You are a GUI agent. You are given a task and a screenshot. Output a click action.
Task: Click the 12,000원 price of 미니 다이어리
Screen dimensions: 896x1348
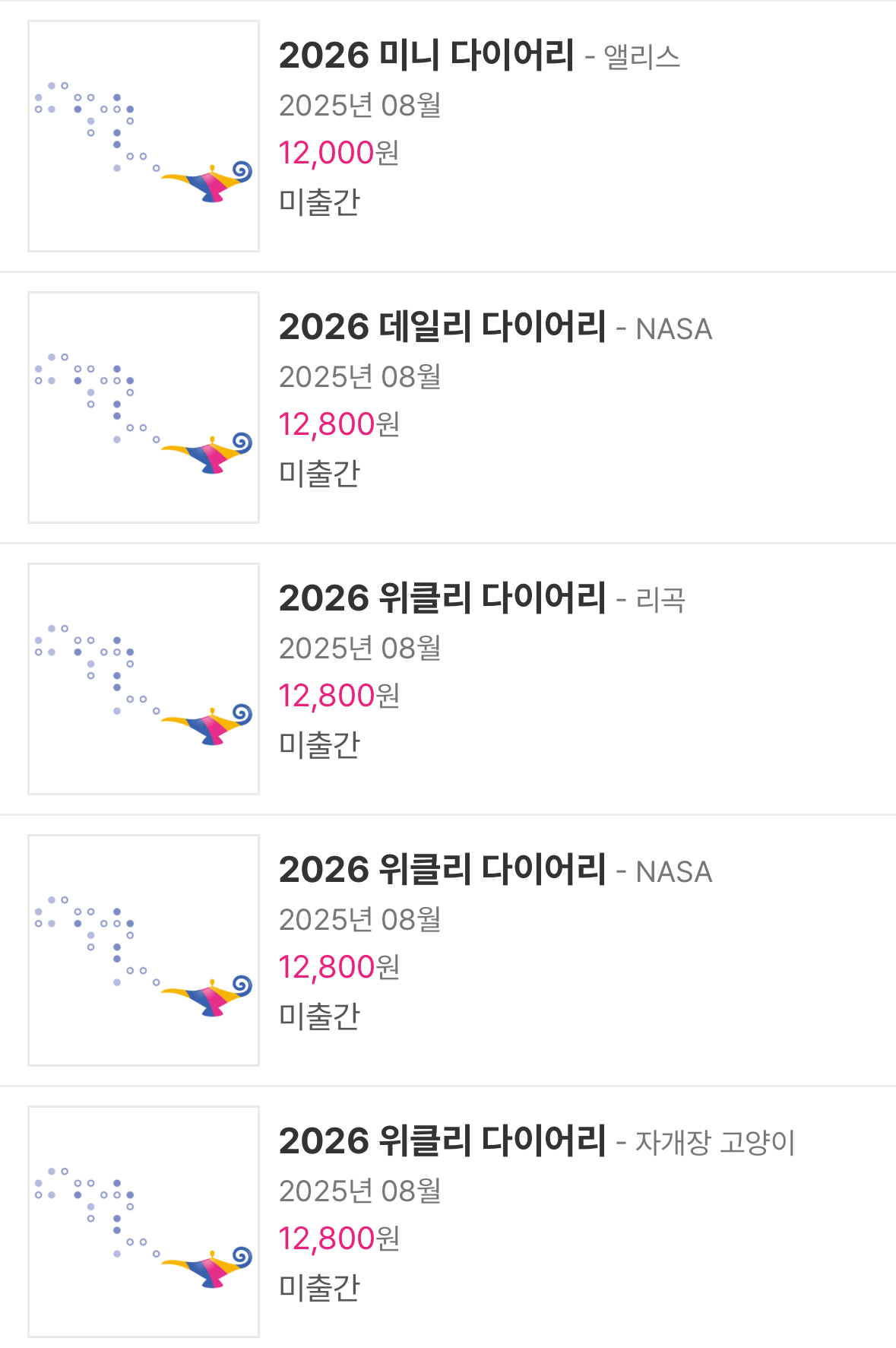click(x=338, y=153)
